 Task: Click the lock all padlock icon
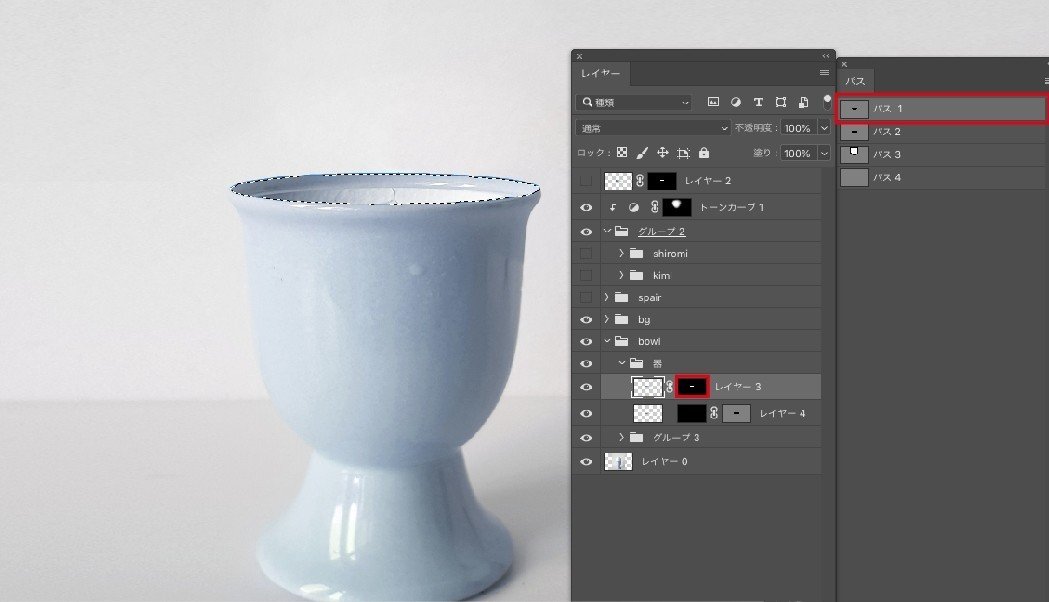(x=704, y=153)
